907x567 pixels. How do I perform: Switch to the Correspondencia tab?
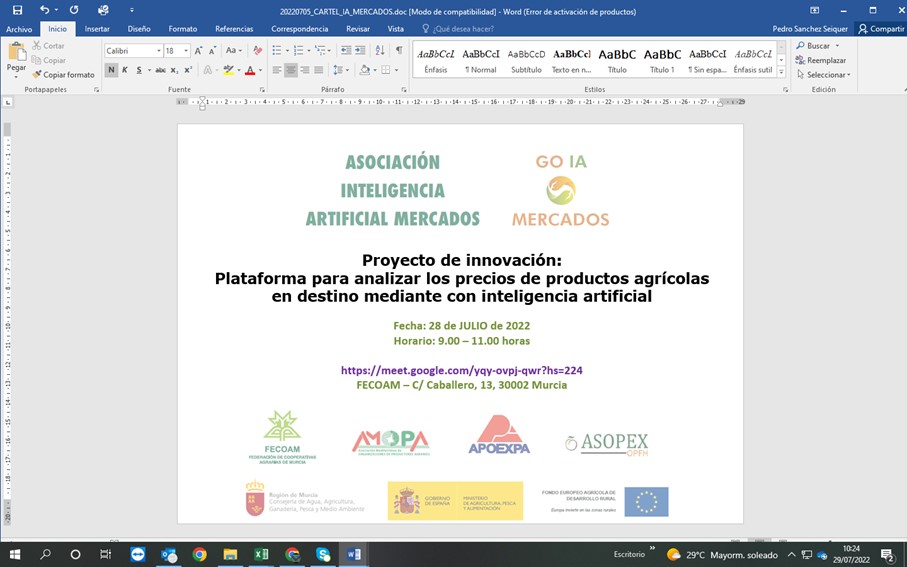coord(300,29)
